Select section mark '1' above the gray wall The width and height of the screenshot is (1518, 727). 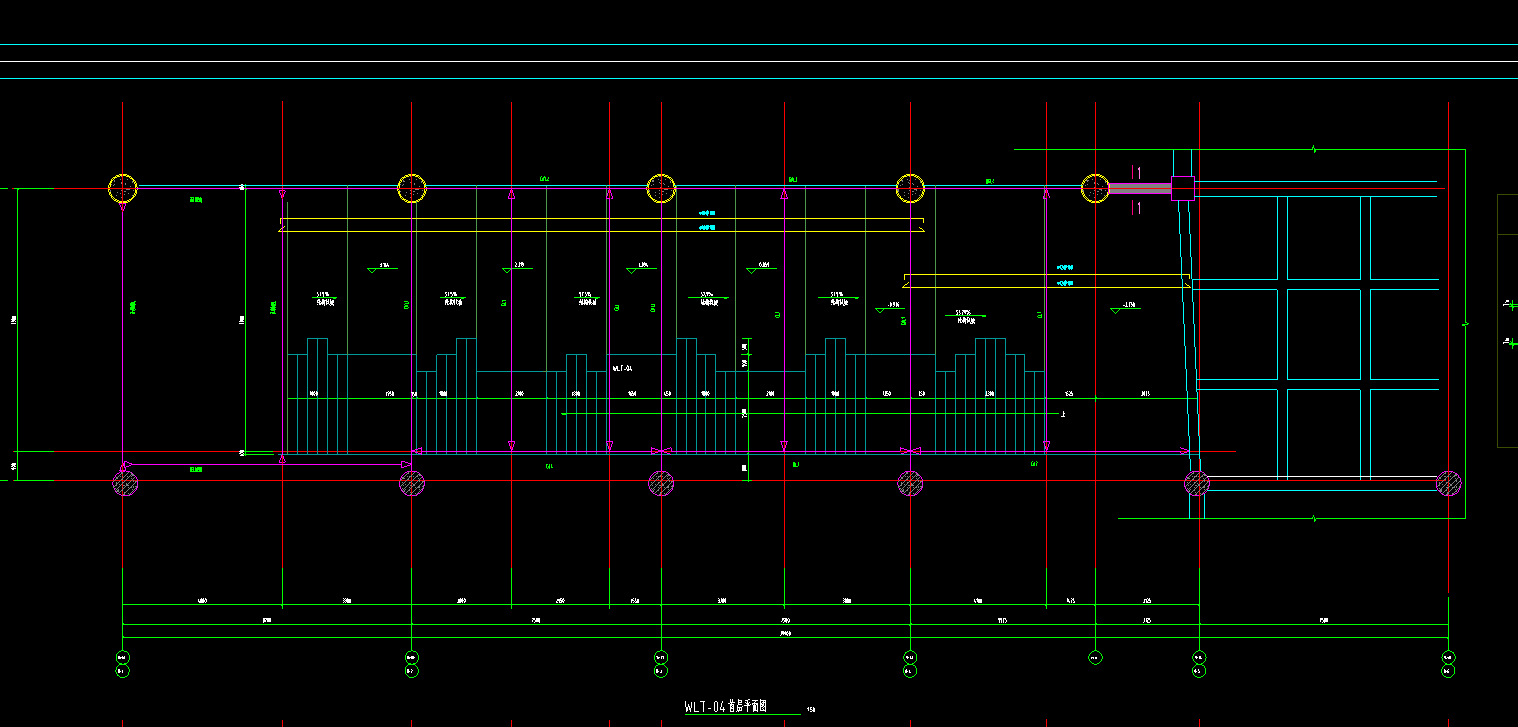[1138, 171]
